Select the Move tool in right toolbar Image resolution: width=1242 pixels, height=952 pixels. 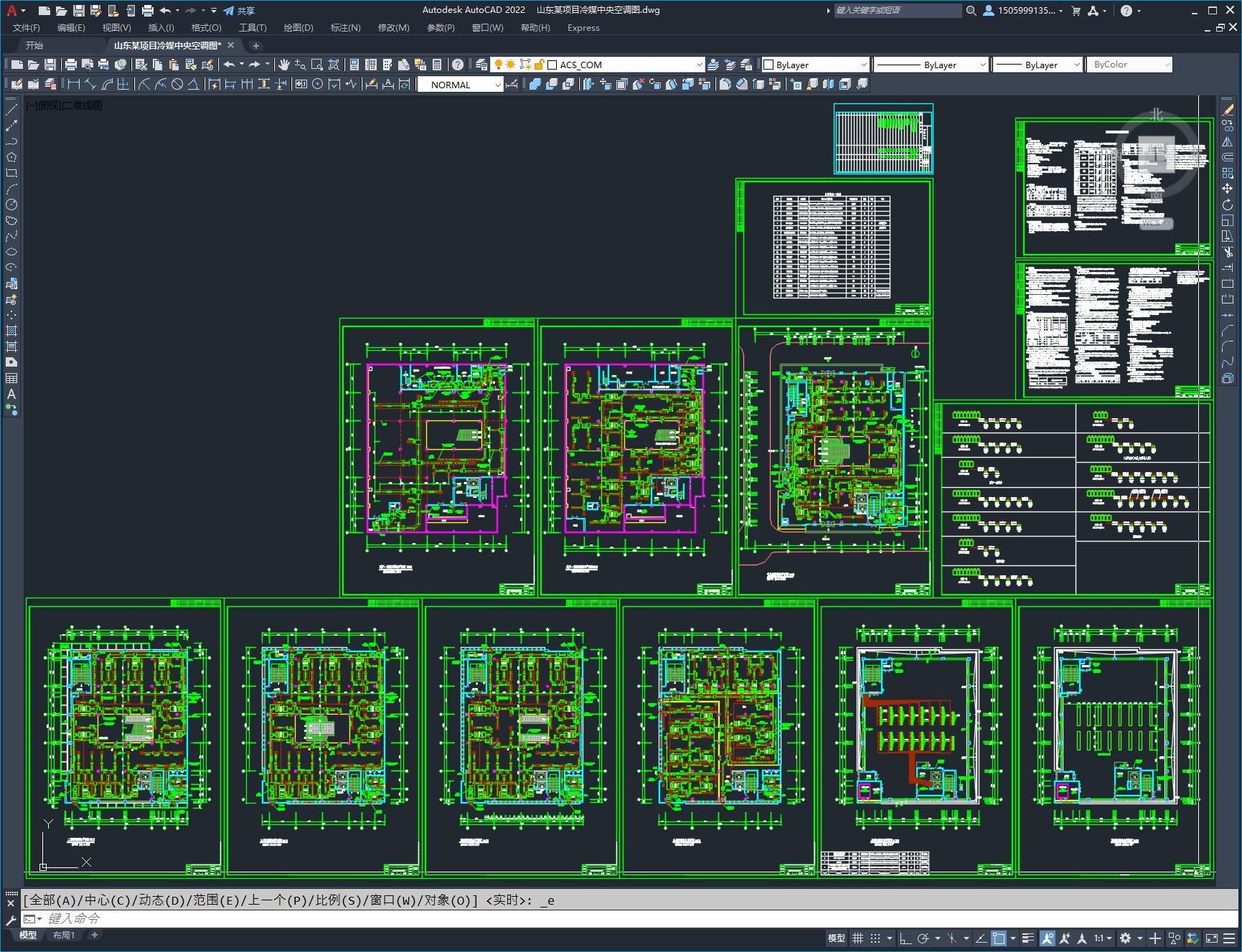click(x=1228, y=189)
